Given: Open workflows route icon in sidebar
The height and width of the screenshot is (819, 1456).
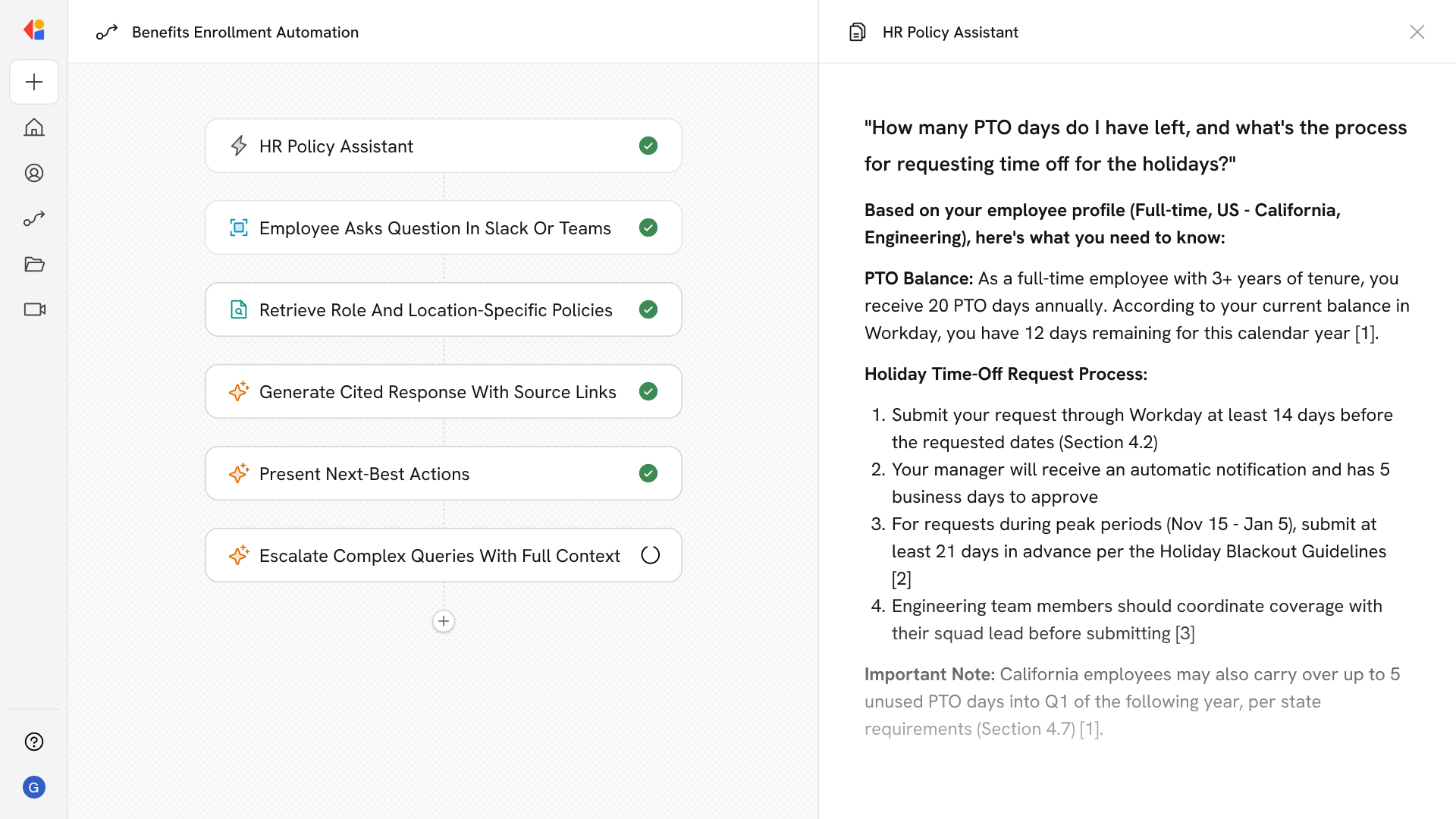Looking at the screenshot, I should pos(34,218).
